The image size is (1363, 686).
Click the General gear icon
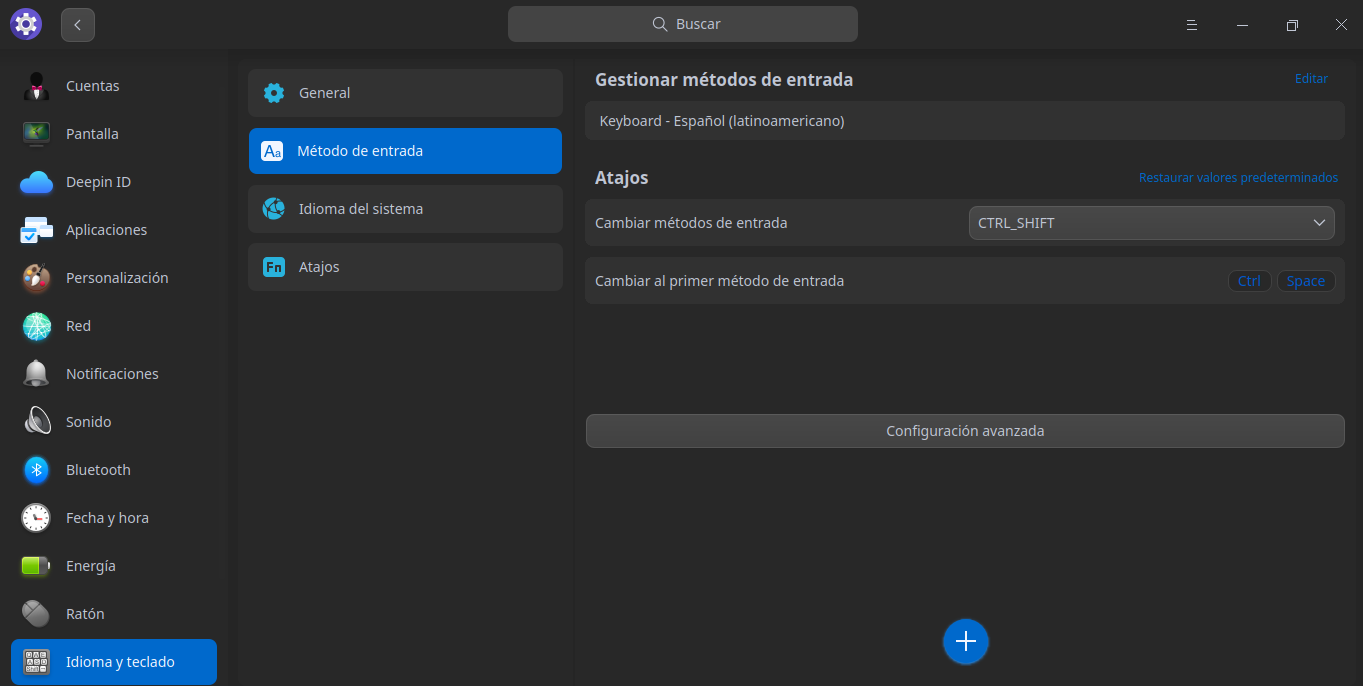click(x=274, y=93)
